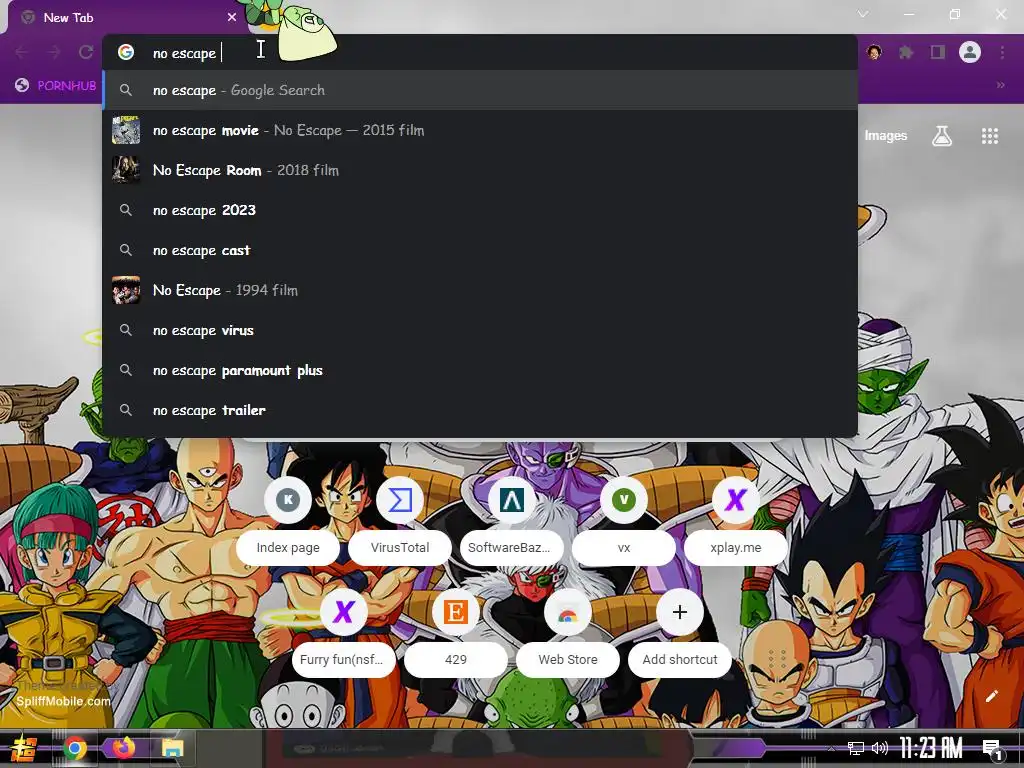Close the New Tab tab
The width and height of the screenshot is (1024, 768).
point(232,18)
